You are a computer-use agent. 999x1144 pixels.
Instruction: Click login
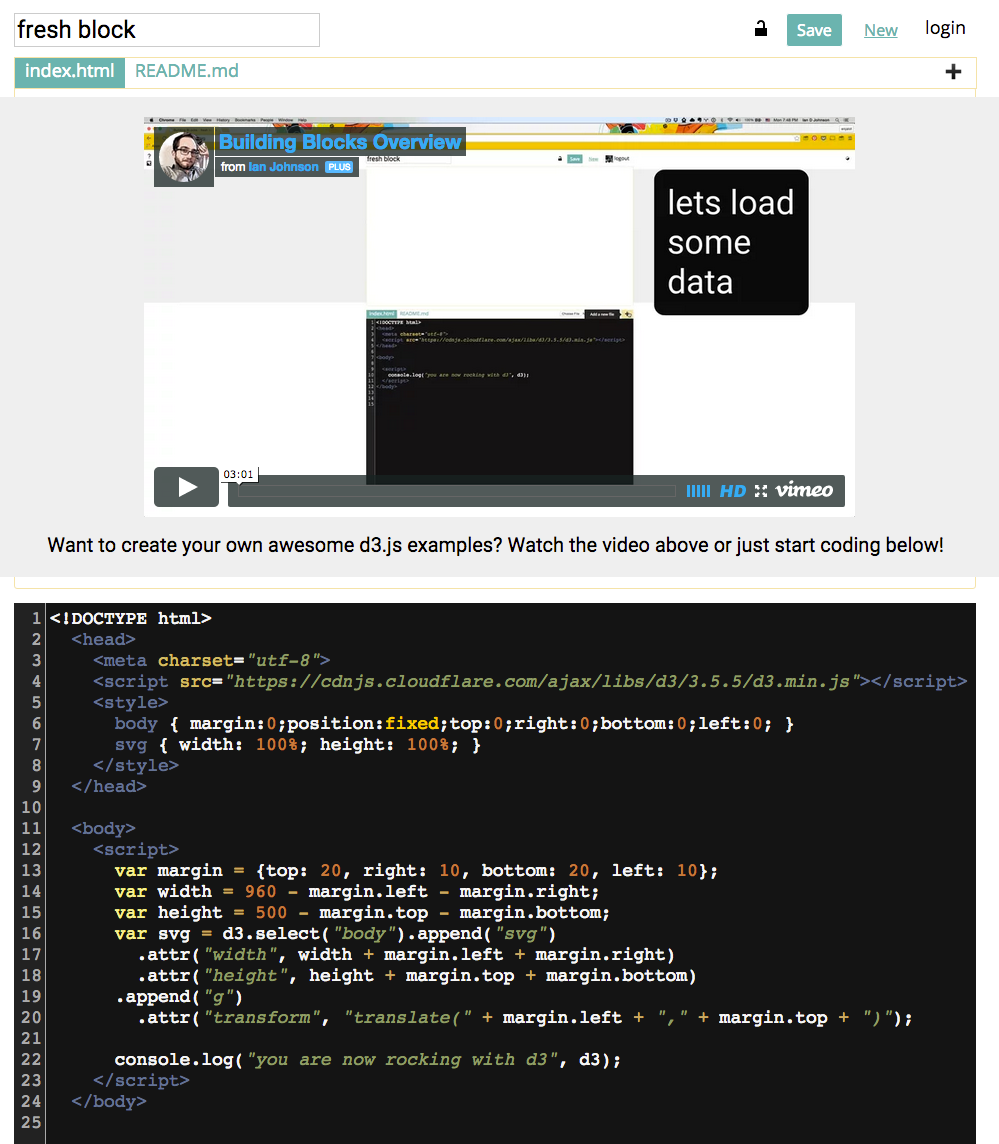tap(945, 28)
